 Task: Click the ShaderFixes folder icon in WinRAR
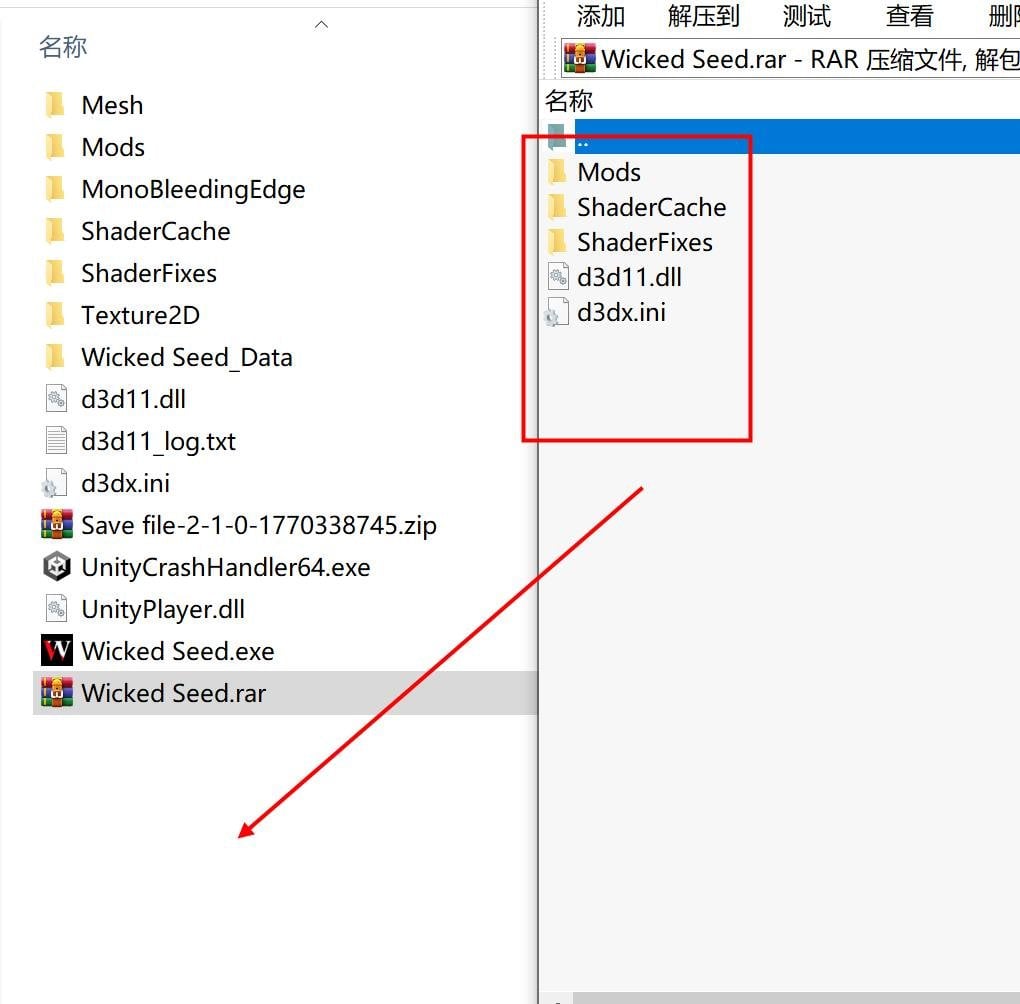coord(557,242)
